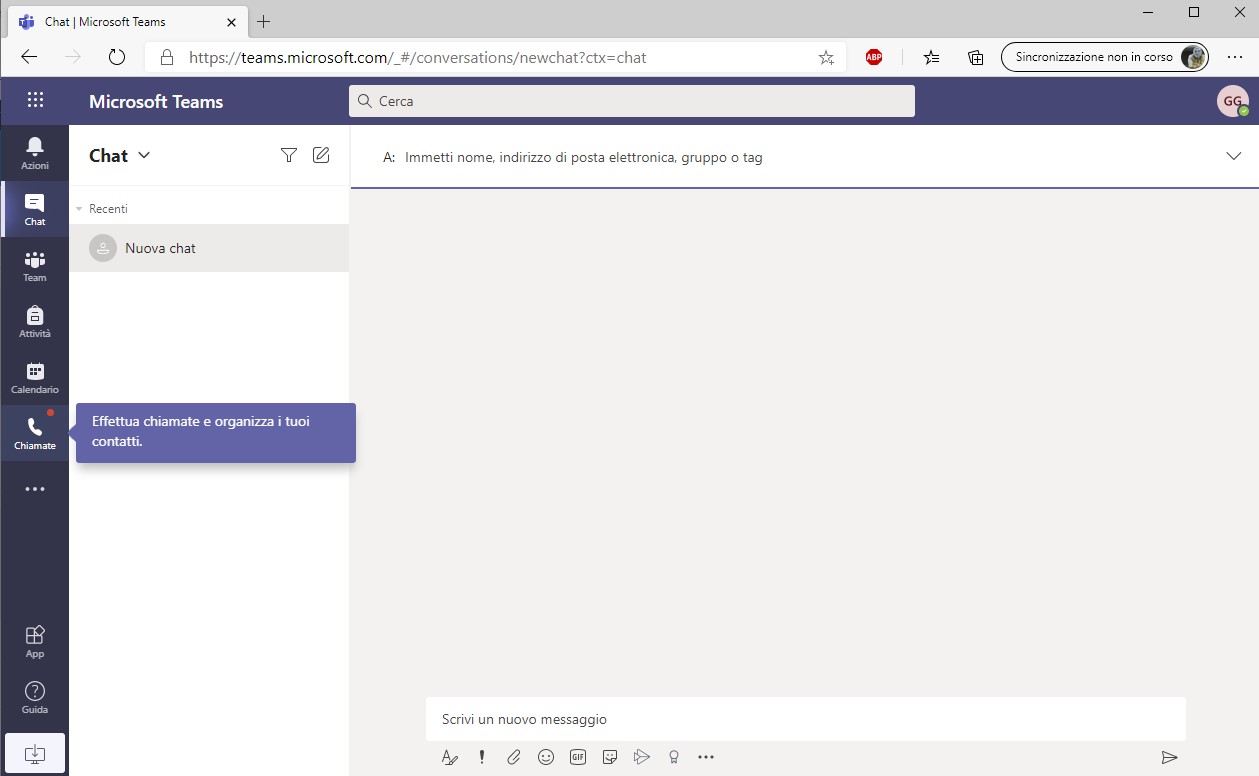Open the emoji picker
This screenshot has height=776, width=1259.
coord(546,757)
